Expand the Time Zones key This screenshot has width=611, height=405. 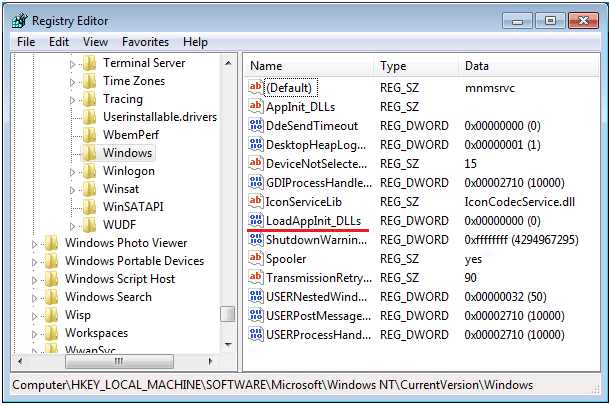click(72, 82)
